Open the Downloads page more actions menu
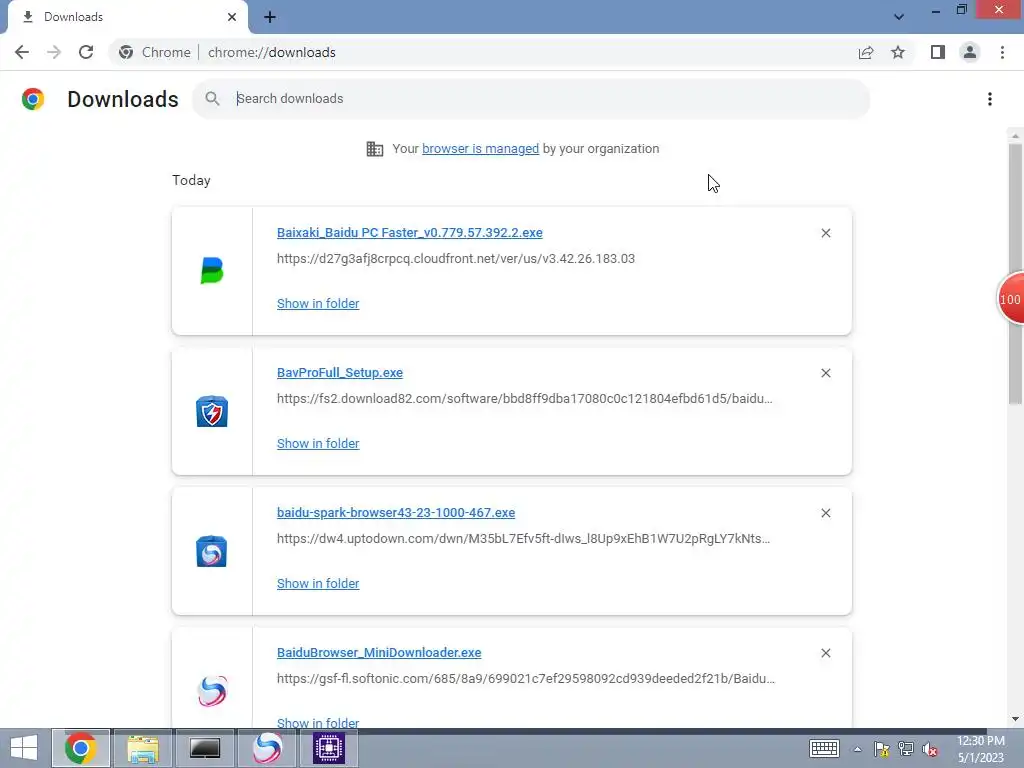The image size is (1024, 768). pyautogui.click(x=990, y=99)
